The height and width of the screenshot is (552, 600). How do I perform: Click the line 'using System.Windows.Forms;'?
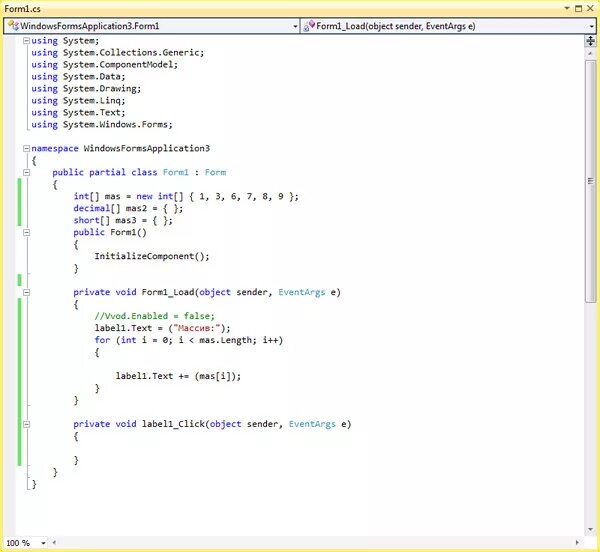click(102, 124)
